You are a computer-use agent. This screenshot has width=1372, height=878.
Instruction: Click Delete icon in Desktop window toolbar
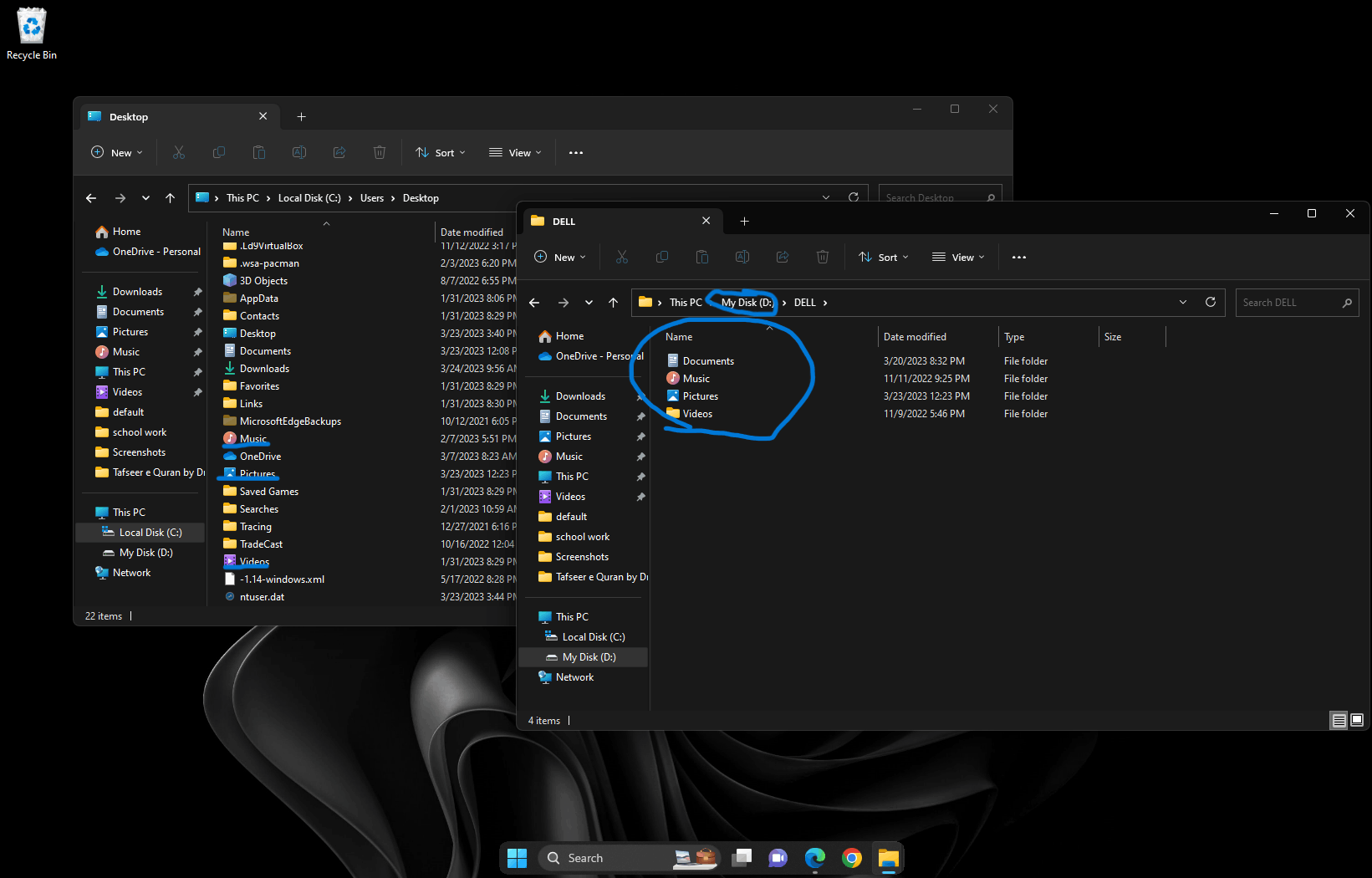click(x=380, y=152)
